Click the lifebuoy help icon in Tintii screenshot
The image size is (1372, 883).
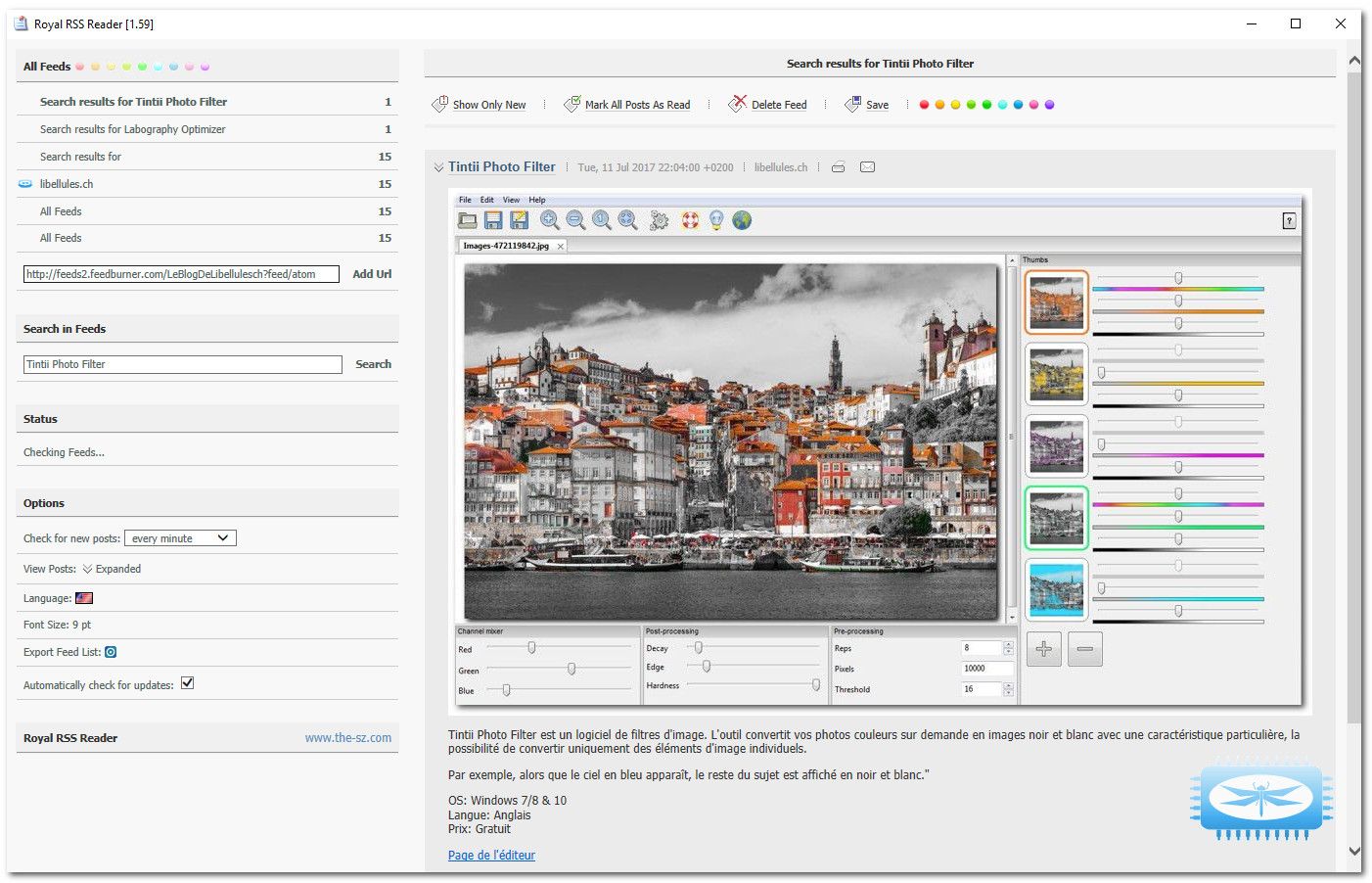691,221
